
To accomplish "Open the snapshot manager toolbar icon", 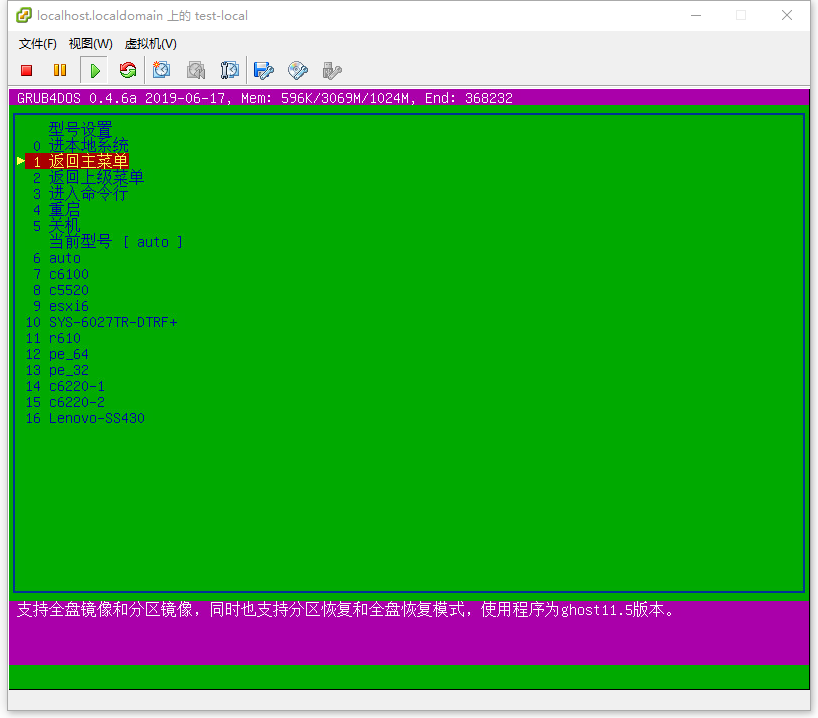I will coord(230,70).
